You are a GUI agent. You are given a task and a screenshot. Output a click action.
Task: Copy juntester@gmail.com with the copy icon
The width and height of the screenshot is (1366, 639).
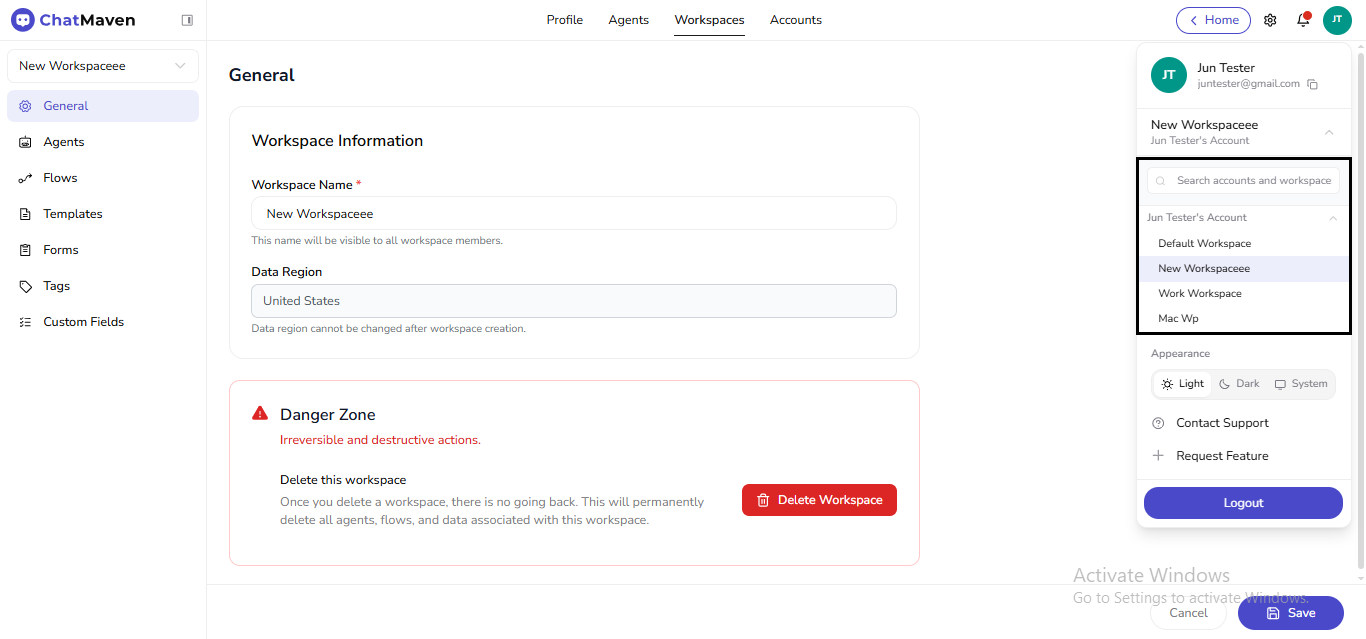[x=1313, y=84]
